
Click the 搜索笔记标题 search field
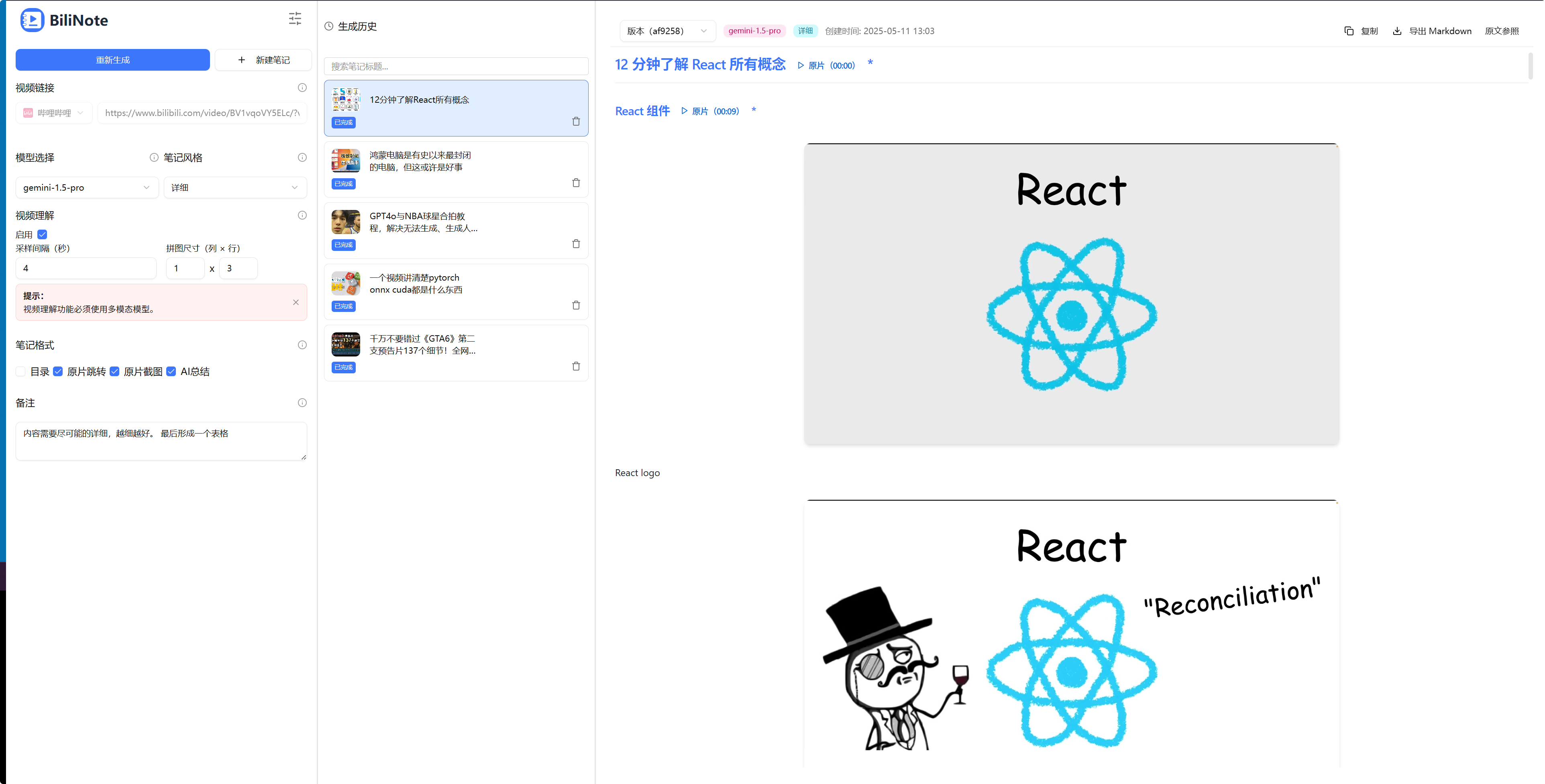pyautogui.click(x=456, y=67)
